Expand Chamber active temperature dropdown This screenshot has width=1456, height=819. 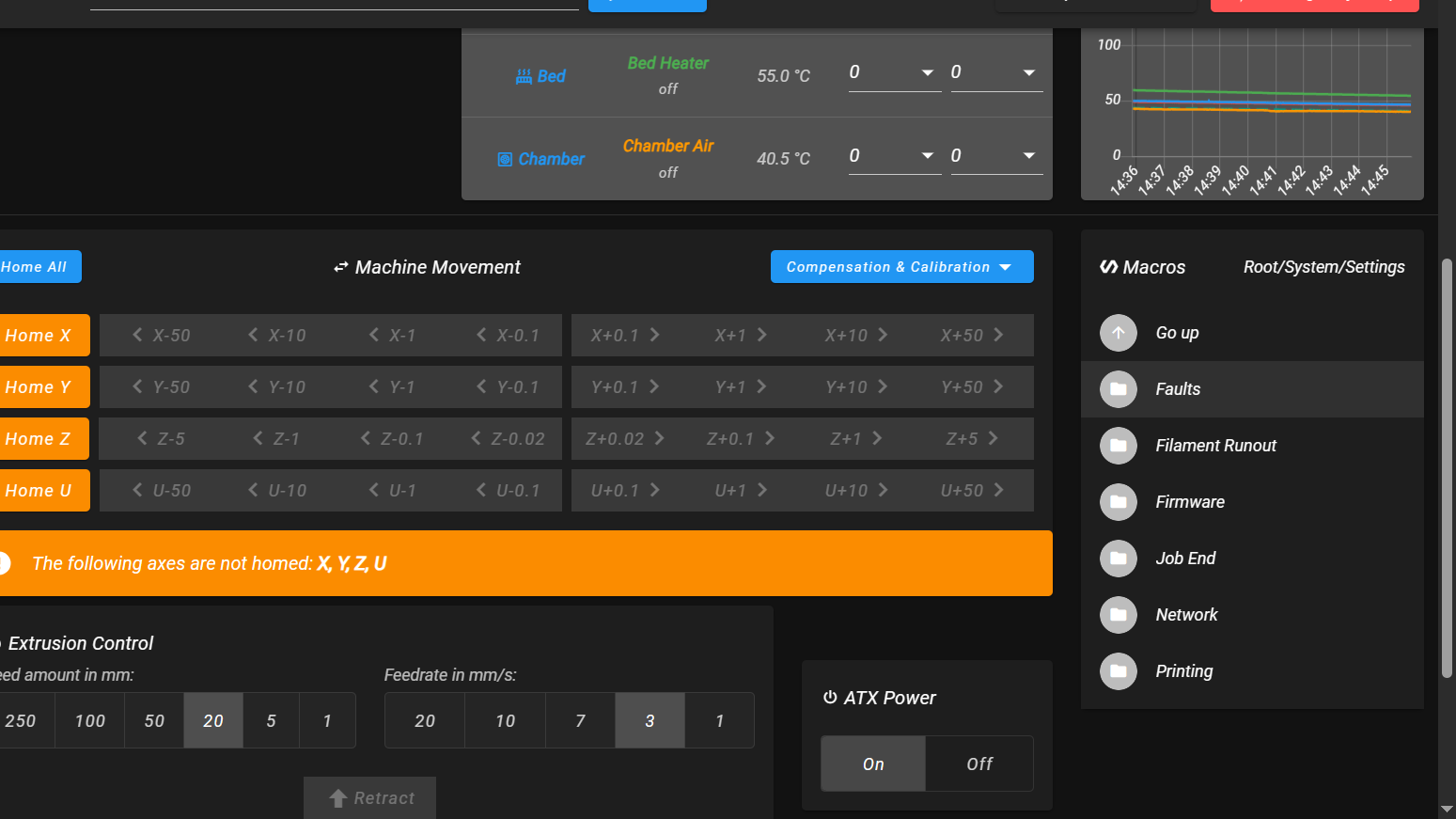click(928, 156)
